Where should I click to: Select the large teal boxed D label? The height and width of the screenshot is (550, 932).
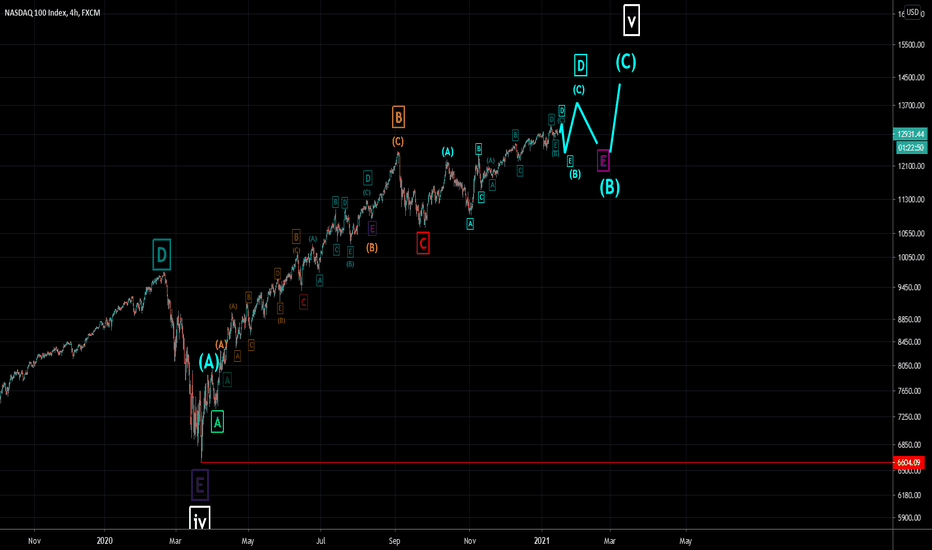[162, 255]
